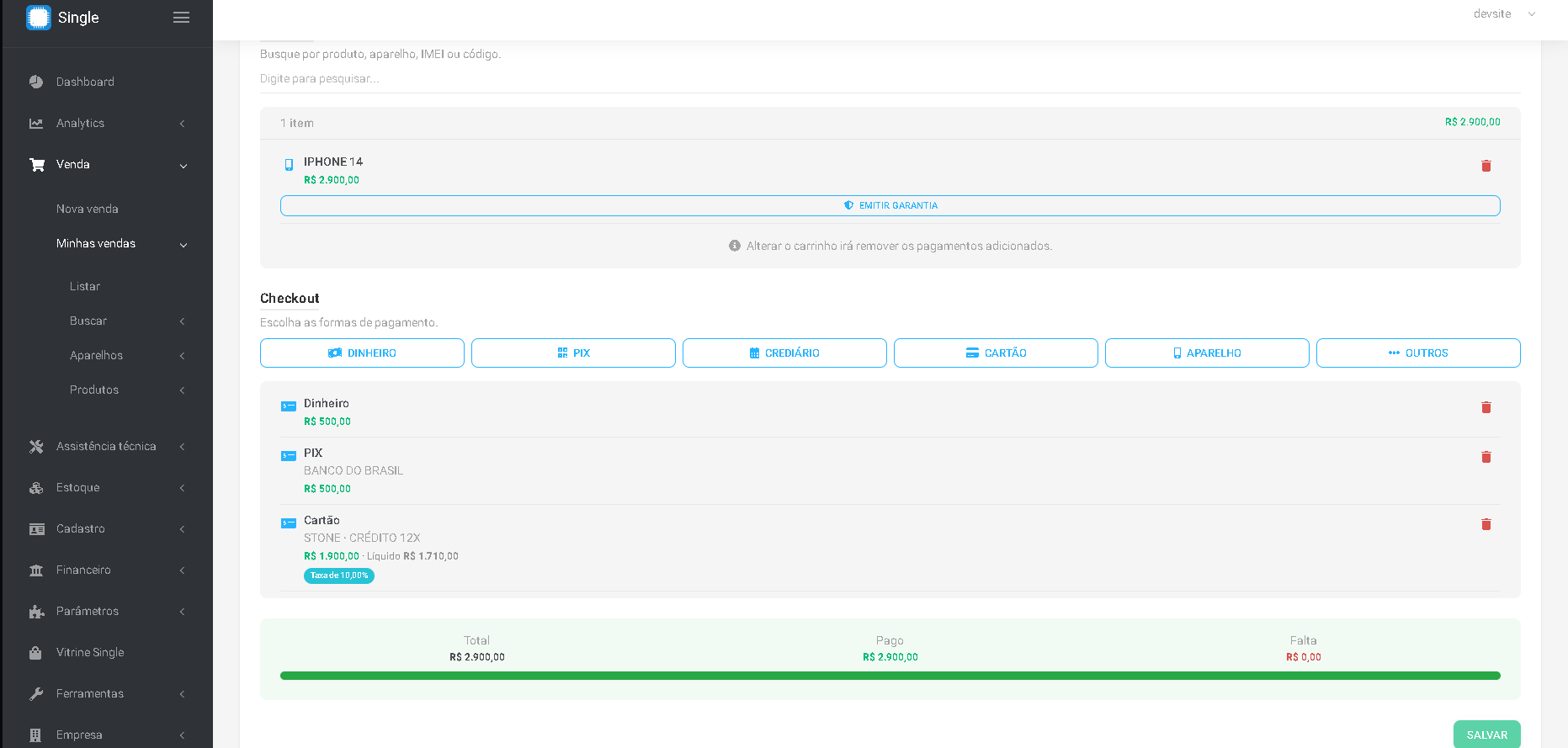Image resolution: width=1568 pixels, height=748 pixels.
Task: Click the Cadastro ID card icon
Action: [37, 529]
